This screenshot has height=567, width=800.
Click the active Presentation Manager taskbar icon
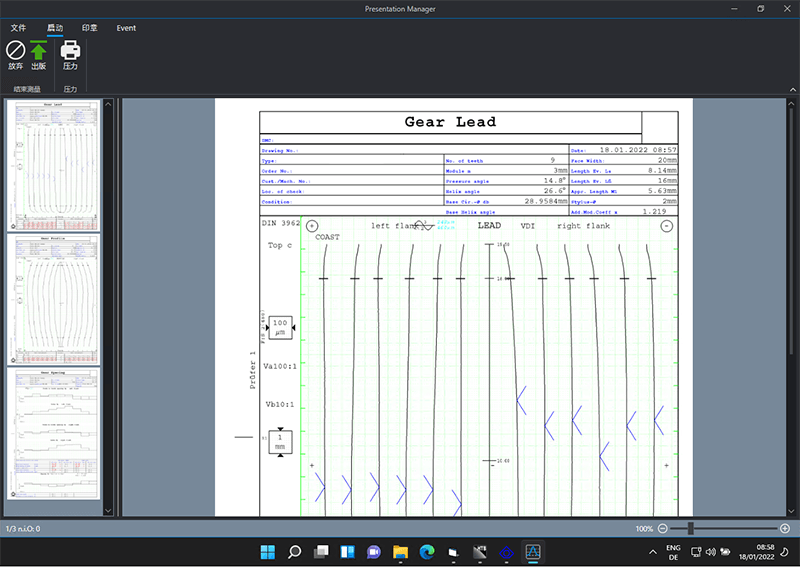tap(533, 552)
